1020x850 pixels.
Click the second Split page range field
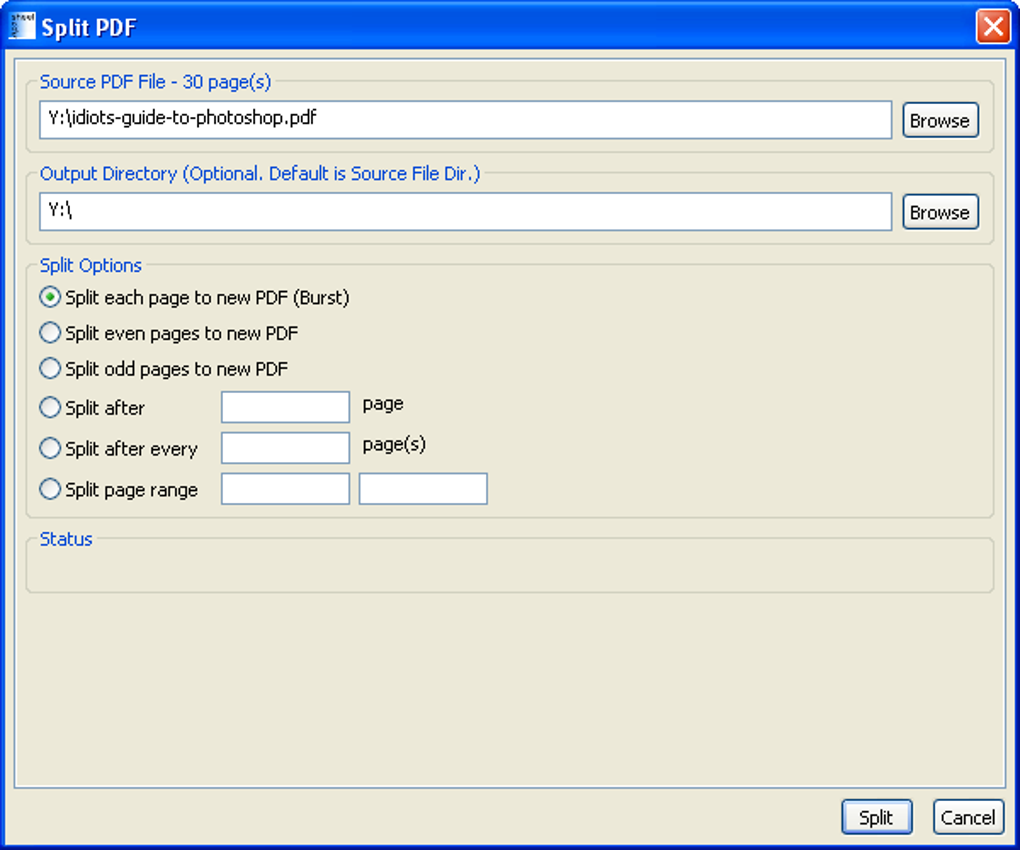point(423,489)
